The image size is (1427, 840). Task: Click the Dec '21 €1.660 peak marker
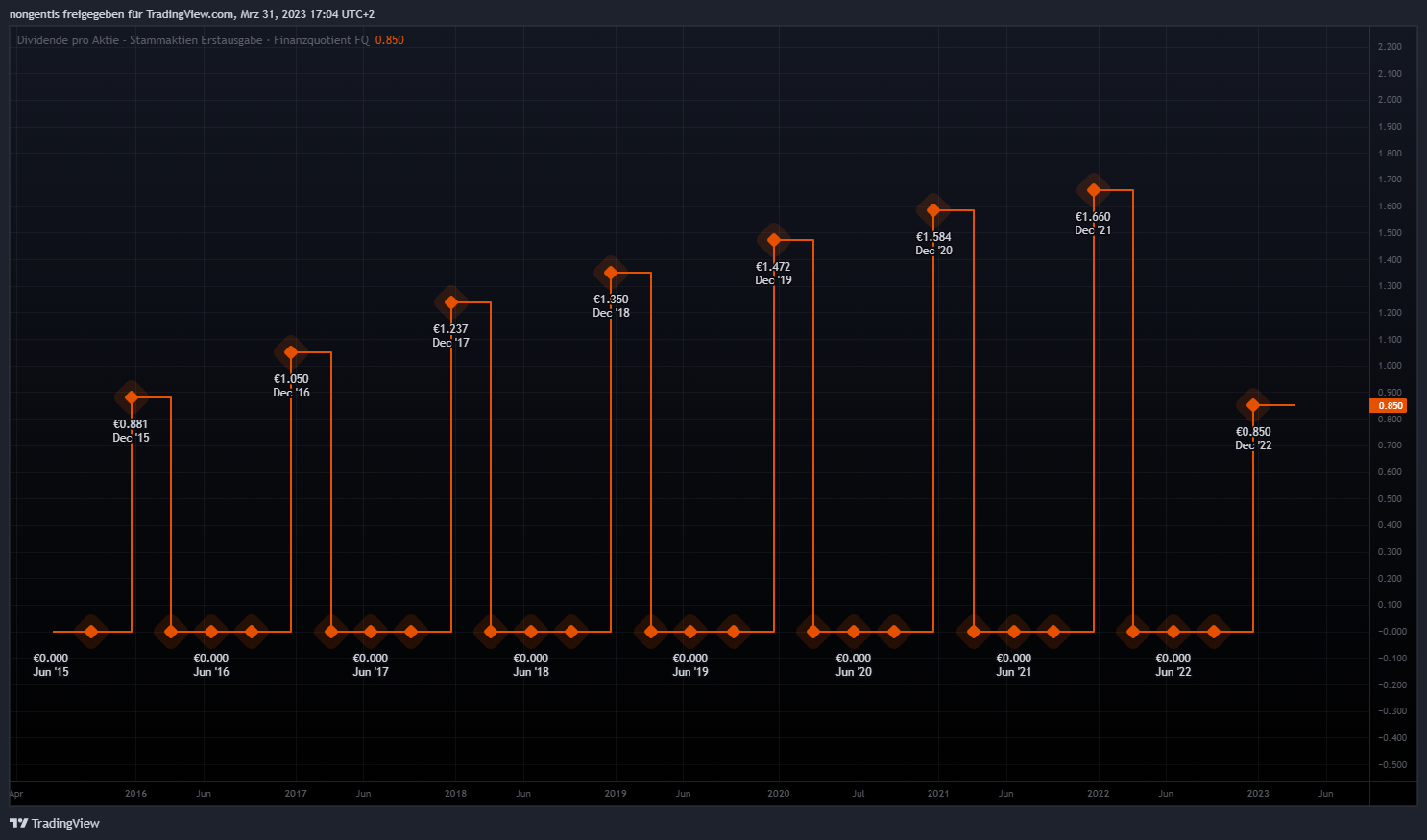1094,190
